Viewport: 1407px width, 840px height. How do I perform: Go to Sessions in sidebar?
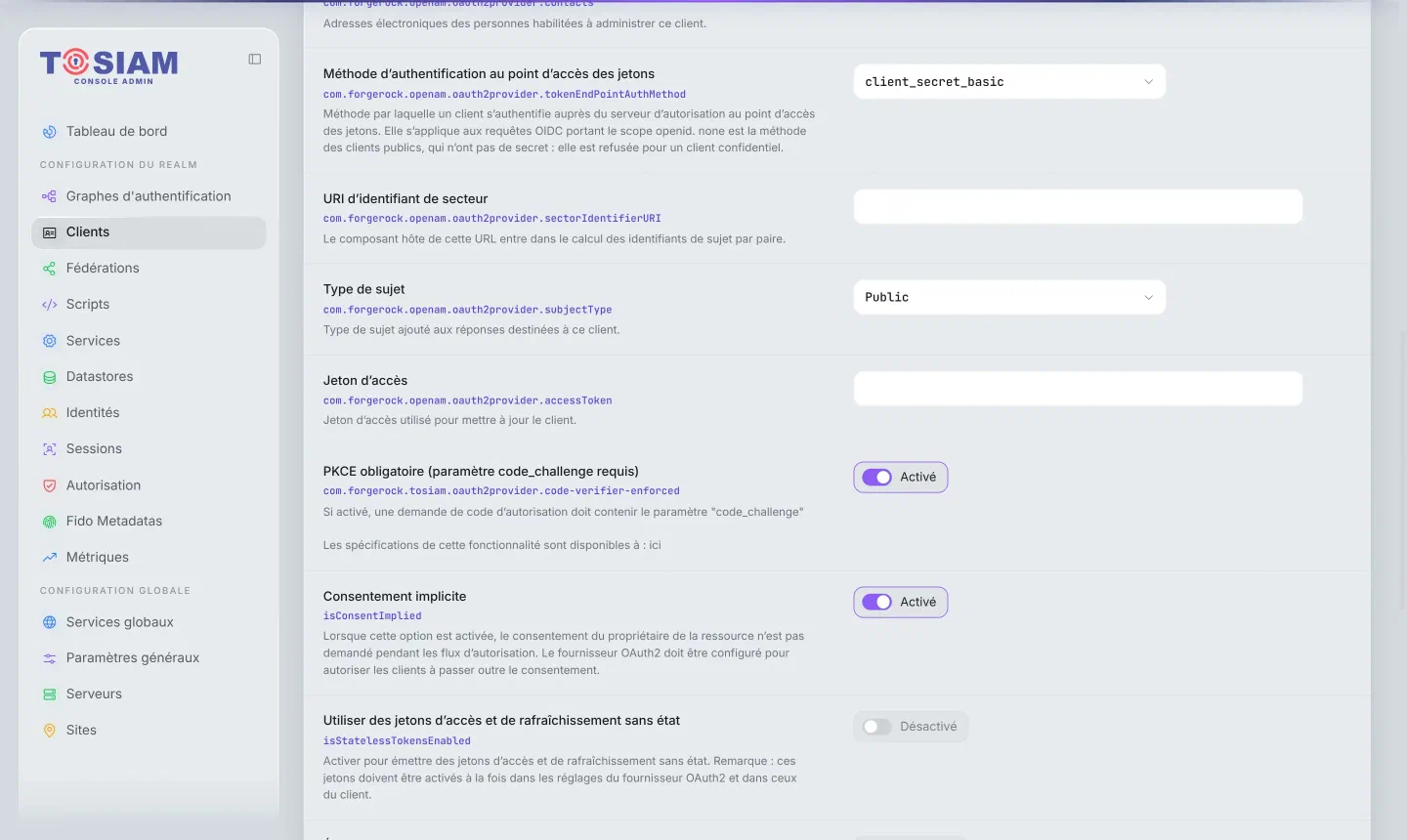(149, 449)
